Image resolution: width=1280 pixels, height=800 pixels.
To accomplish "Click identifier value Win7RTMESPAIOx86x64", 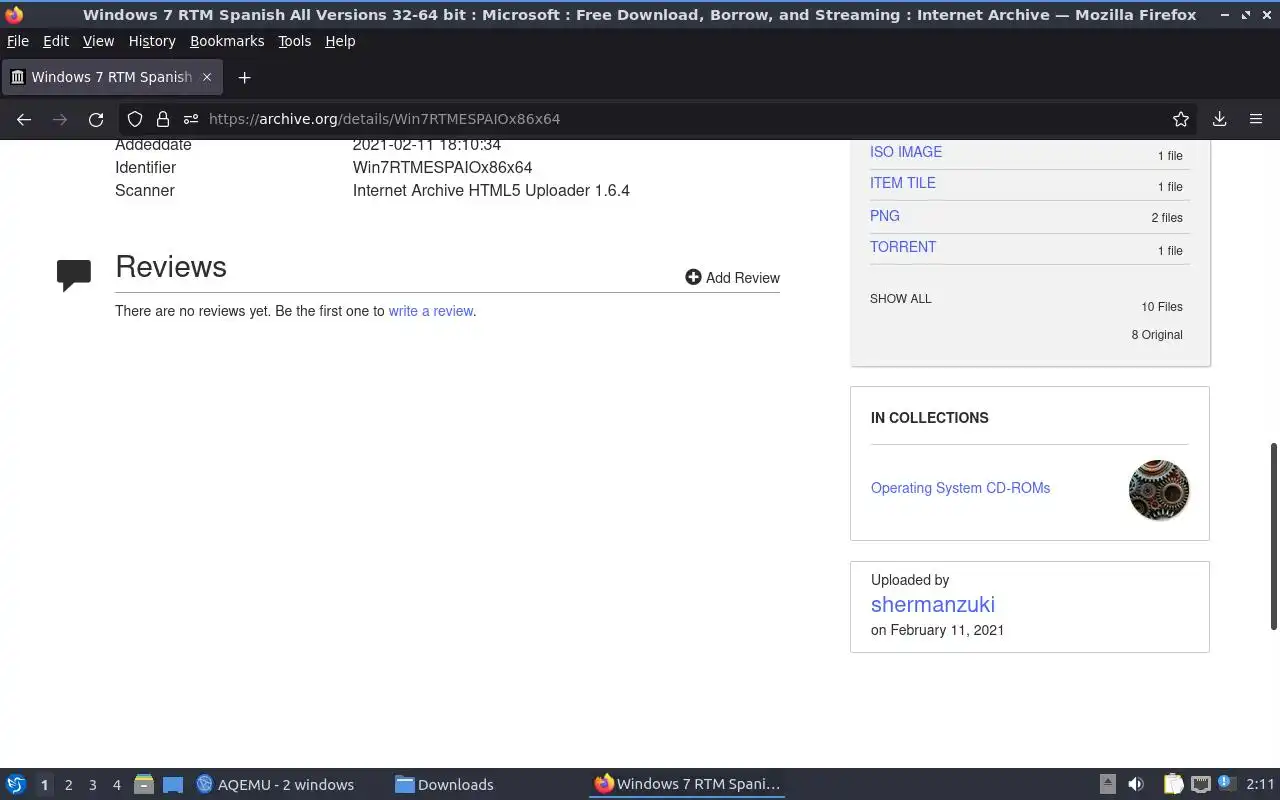I will click(442, 167).
